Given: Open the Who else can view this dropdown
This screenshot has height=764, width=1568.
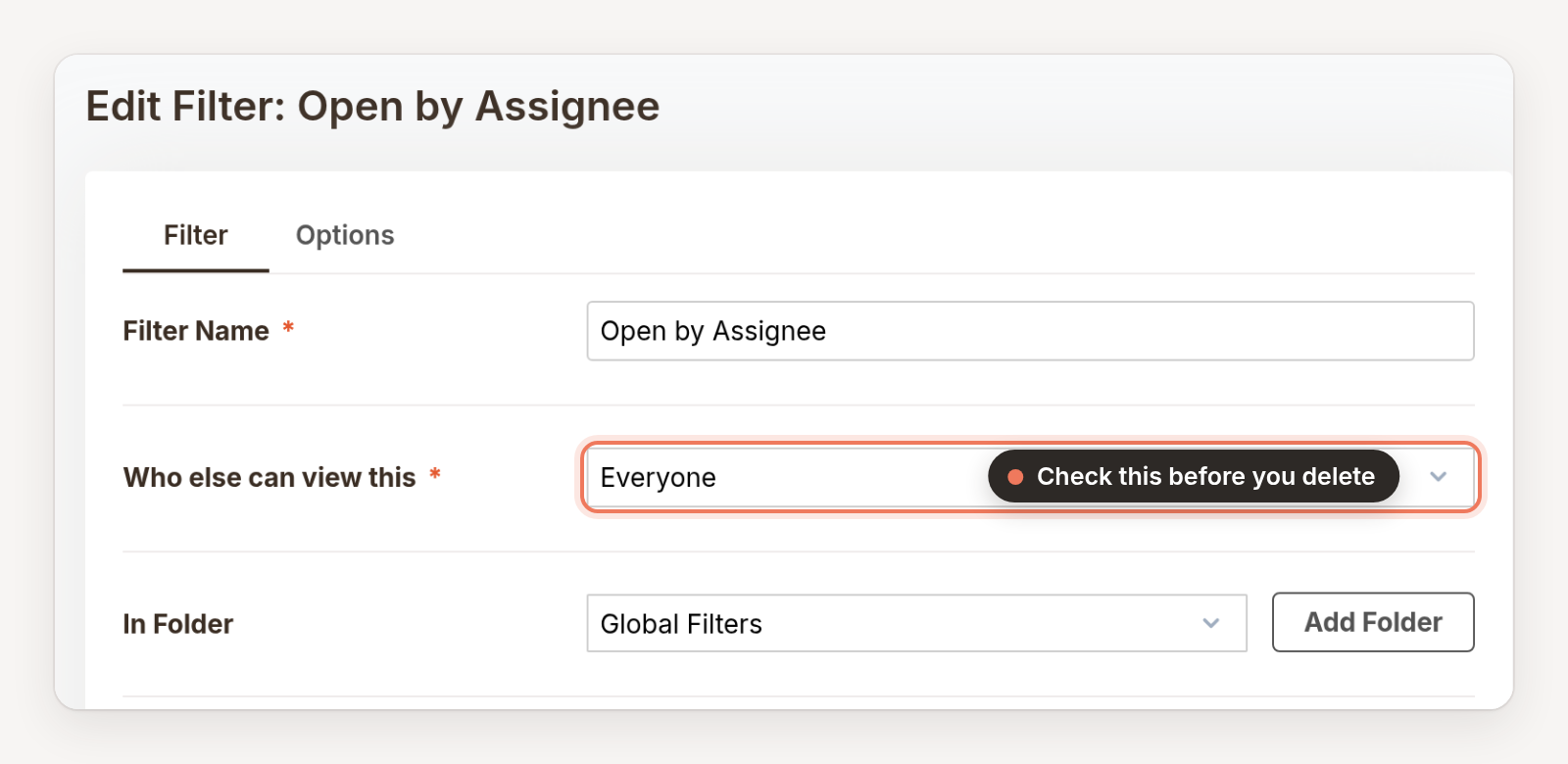Looking at the screenshot, I should pos(1030,477).
